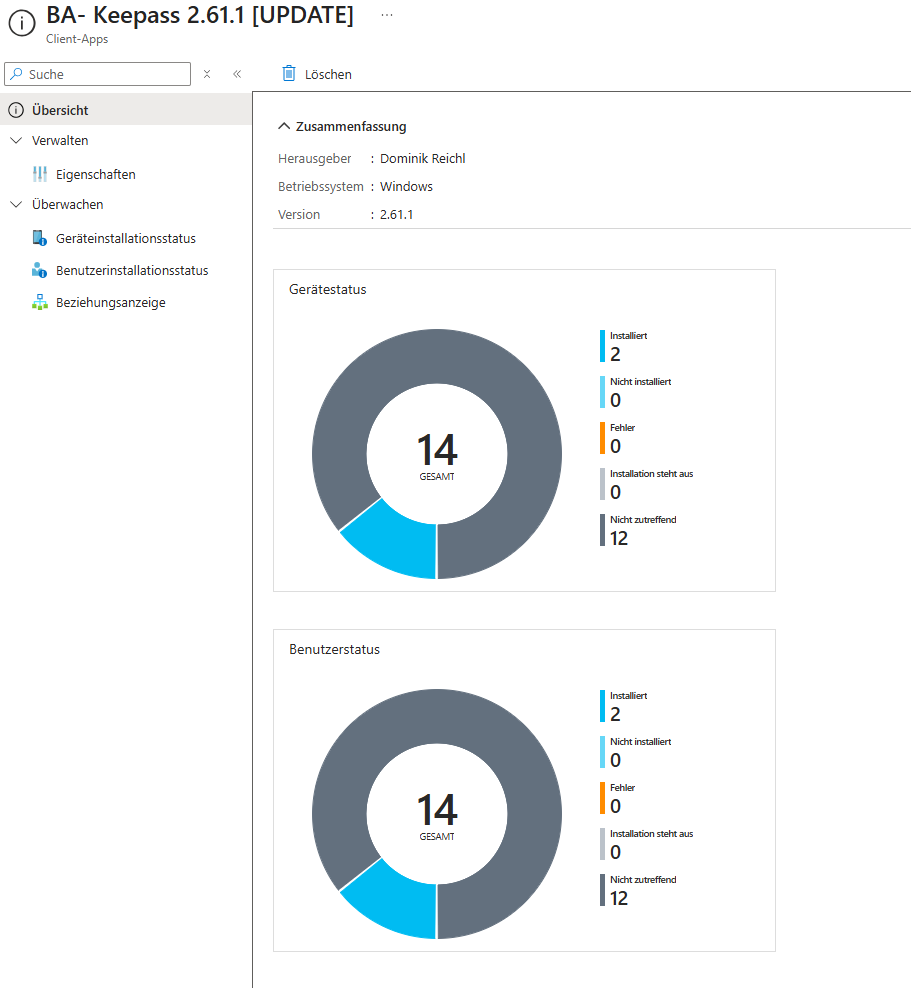The image size is (911, 988).
Task: Click the Benutzerstatus total 14 GESAMT
Action: click(x=437, y=816)
